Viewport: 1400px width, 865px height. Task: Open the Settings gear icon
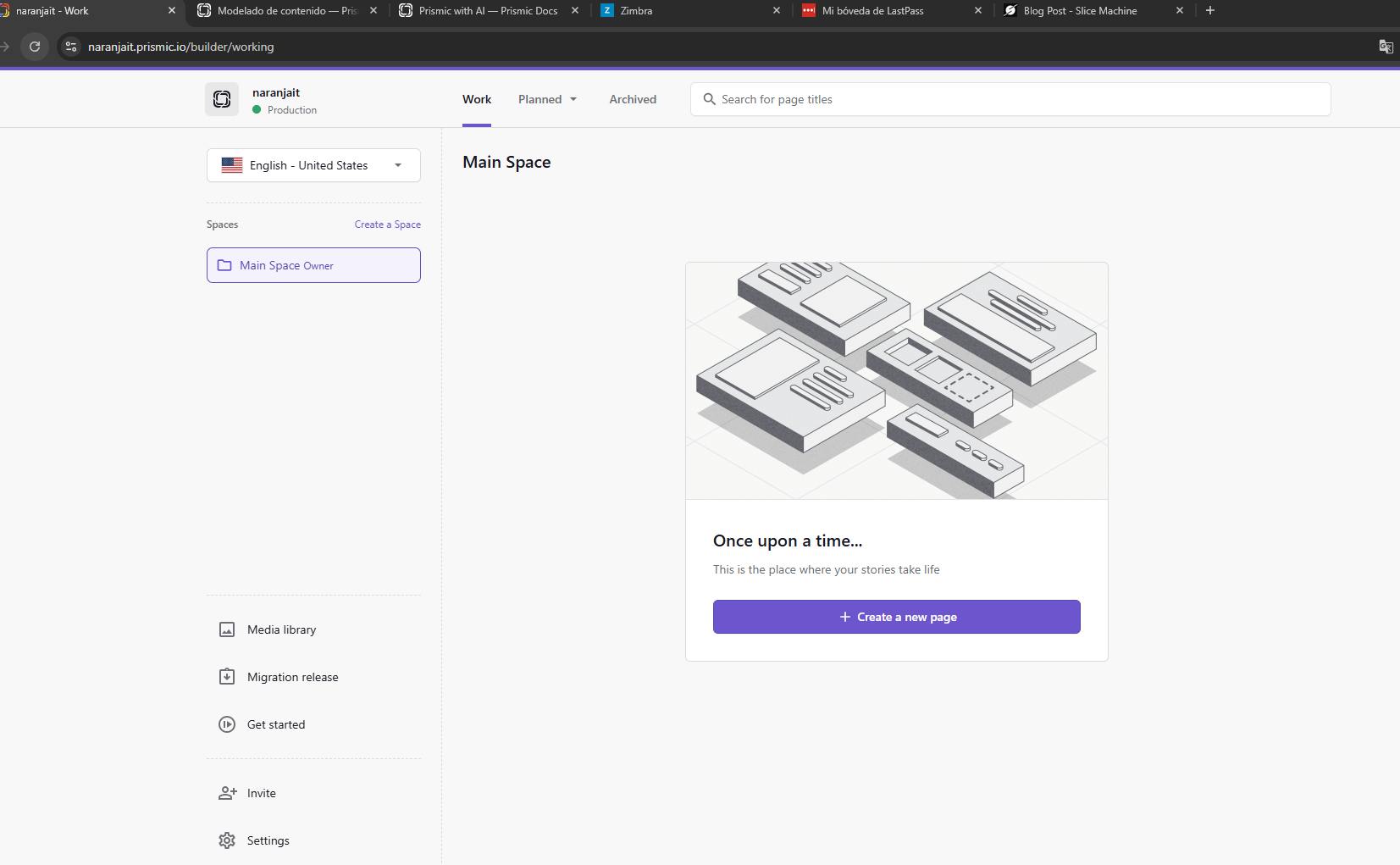coord(227,840)
